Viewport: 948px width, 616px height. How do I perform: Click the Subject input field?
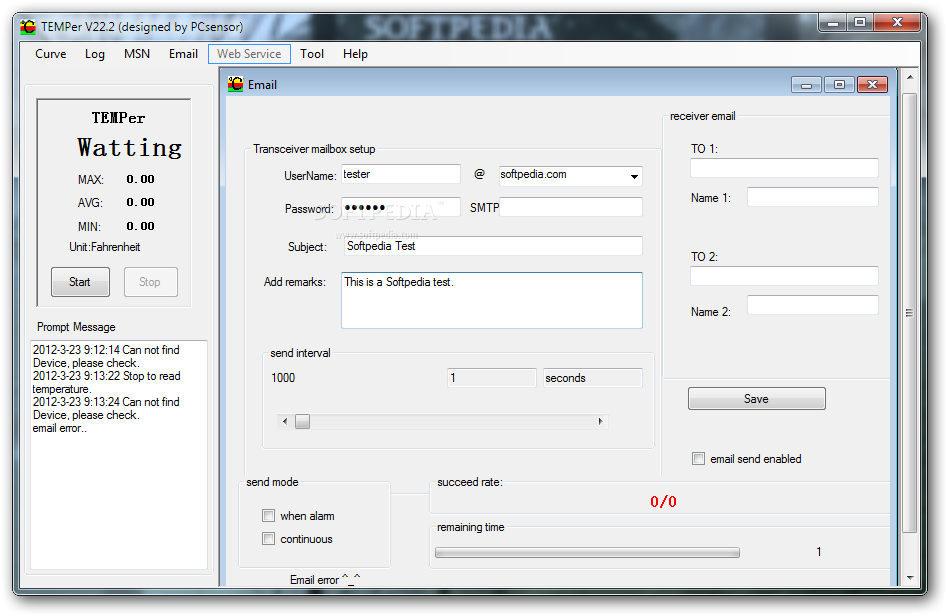coord(492,246)
